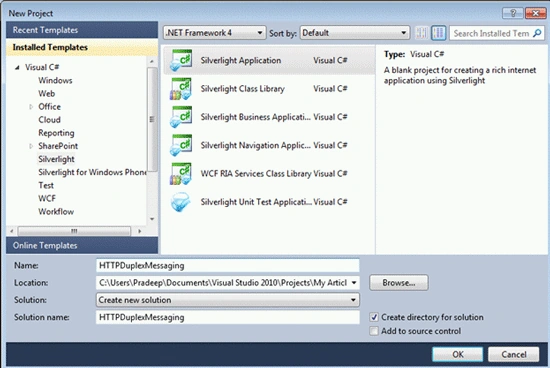Click the Silverlight Navigation Application template icon

[181, 145]
